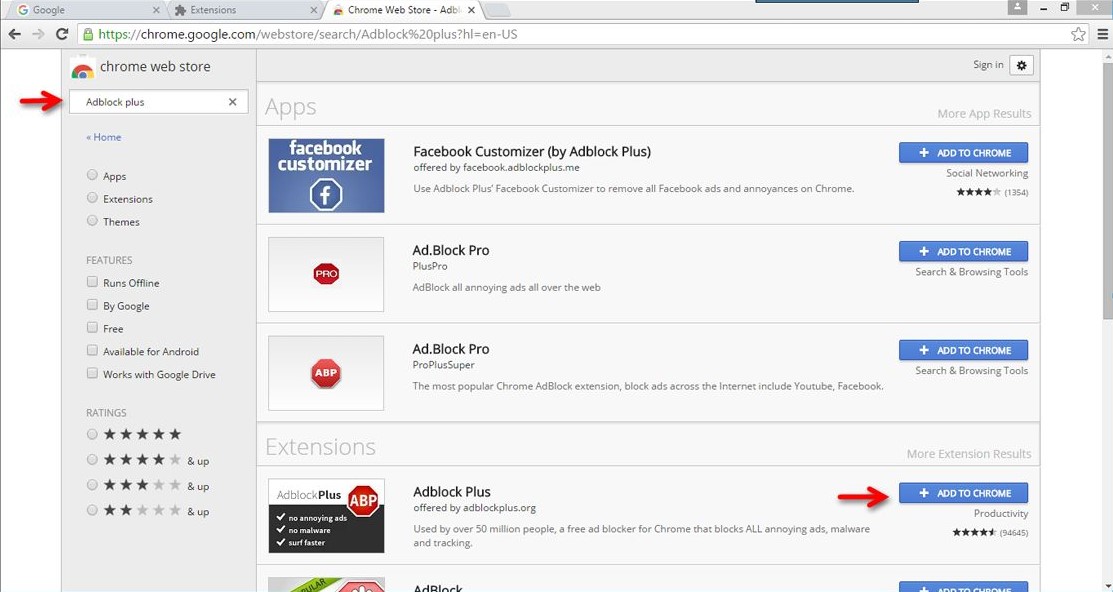Add PlusPro Ad.Block Pro to Chrome

coord(963,251)
